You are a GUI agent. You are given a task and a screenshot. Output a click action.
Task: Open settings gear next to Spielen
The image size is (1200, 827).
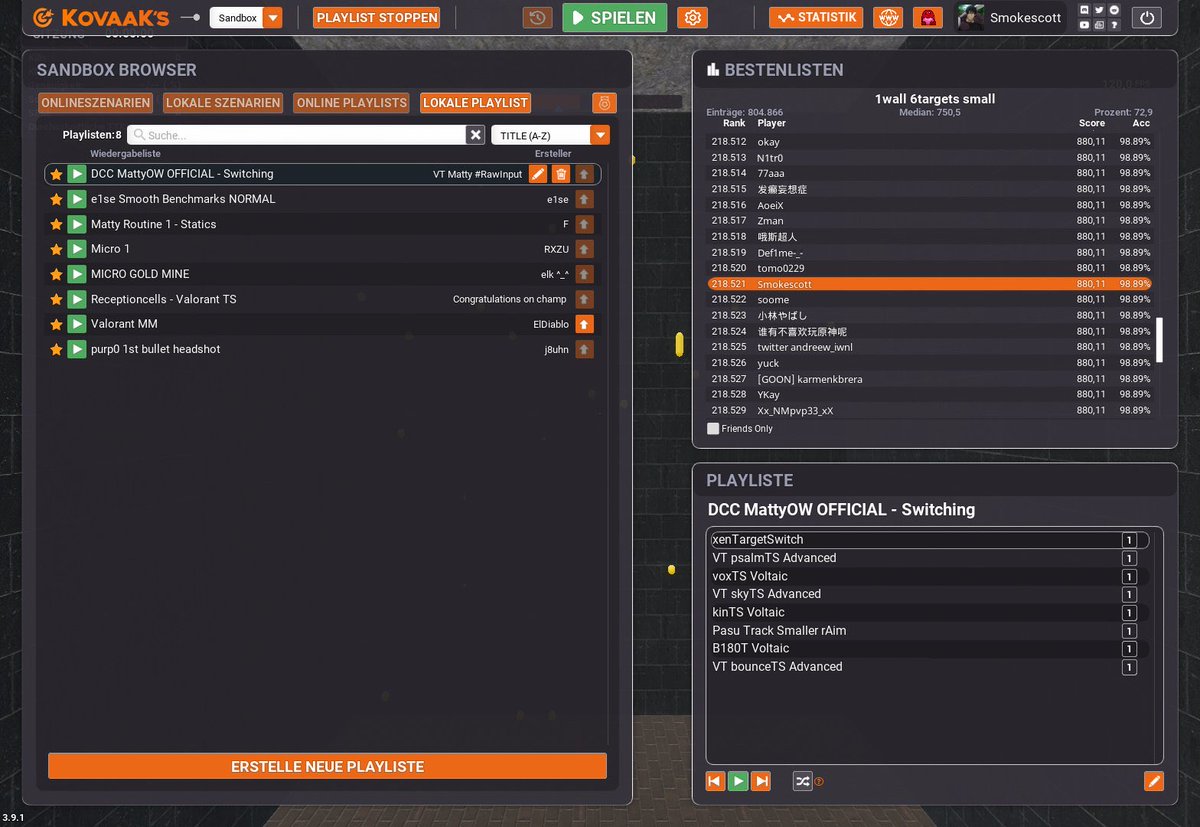[x=692, y=17]
